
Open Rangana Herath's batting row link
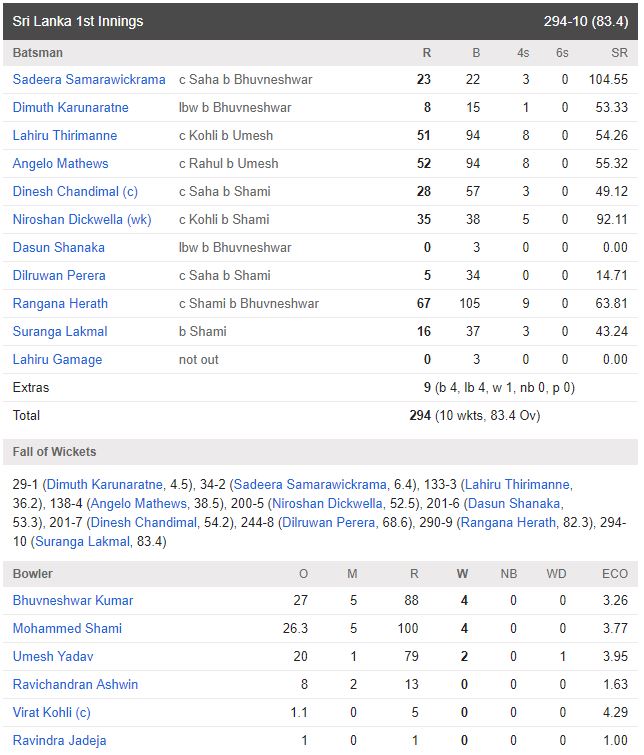(x=60, y=303)
